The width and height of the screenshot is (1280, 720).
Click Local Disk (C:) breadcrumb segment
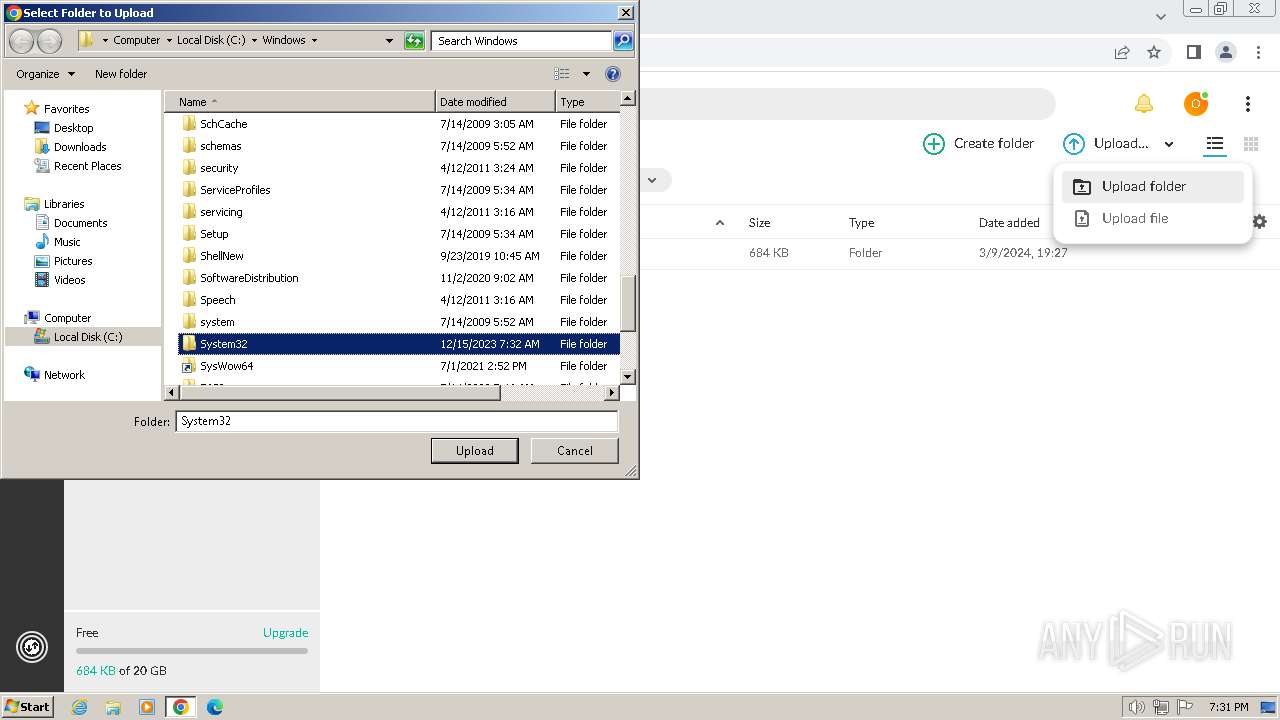click(x=211, y=40)
